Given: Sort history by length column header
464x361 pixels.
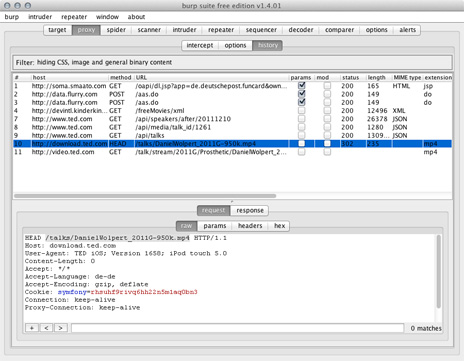Looking at the screenshot, I should [x=377, y=77].
